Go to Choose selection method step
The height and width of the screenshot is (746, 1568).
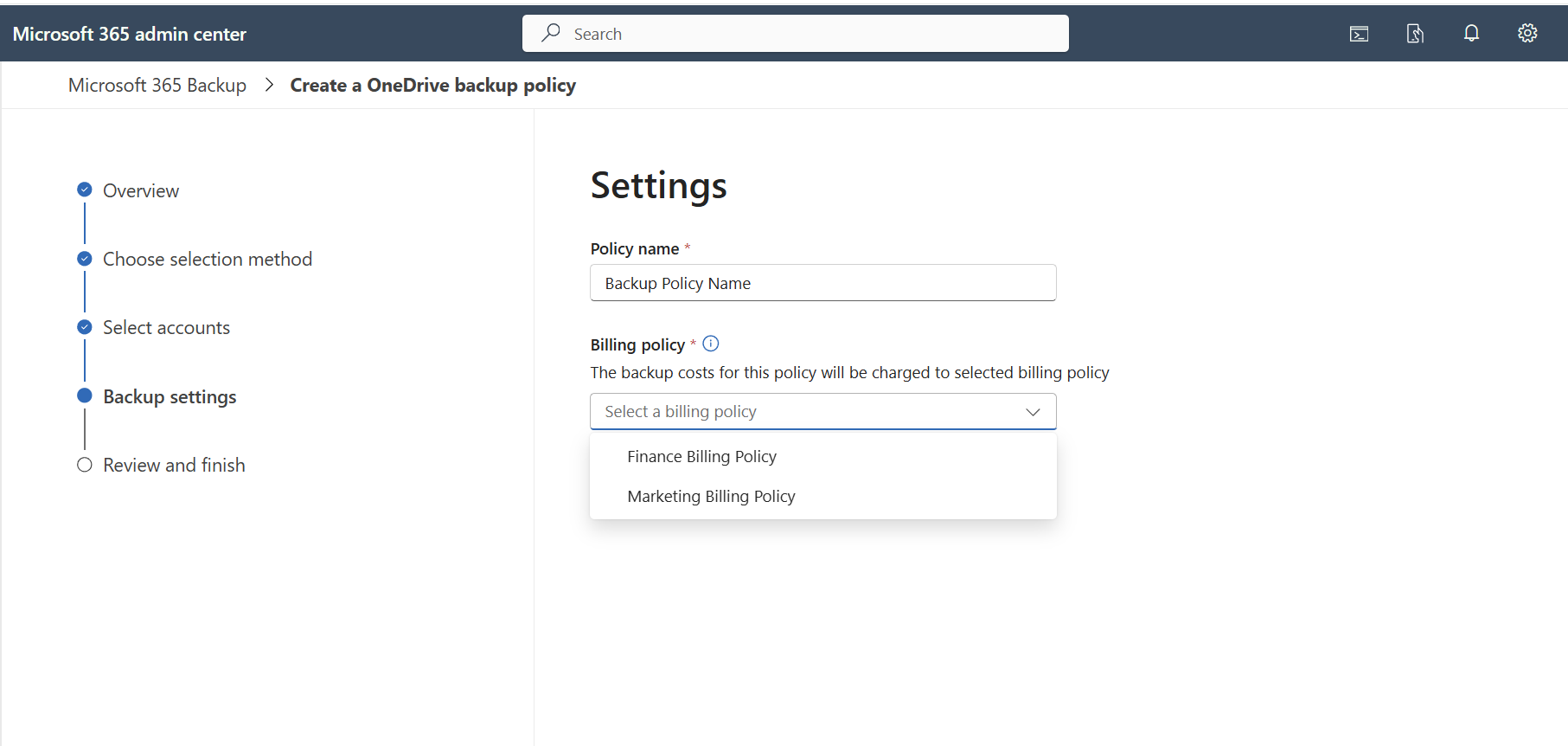208,259
